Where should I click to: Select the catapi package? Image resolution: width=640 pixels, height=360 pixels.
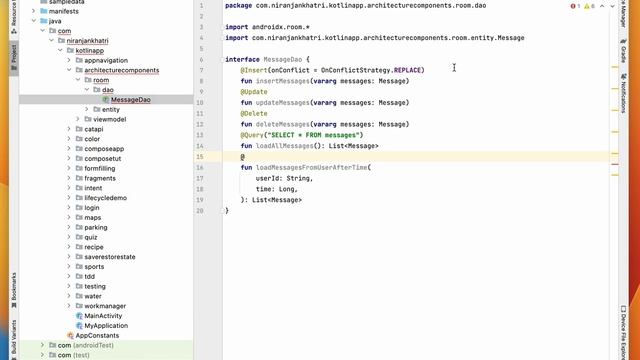tap(93, 129)
